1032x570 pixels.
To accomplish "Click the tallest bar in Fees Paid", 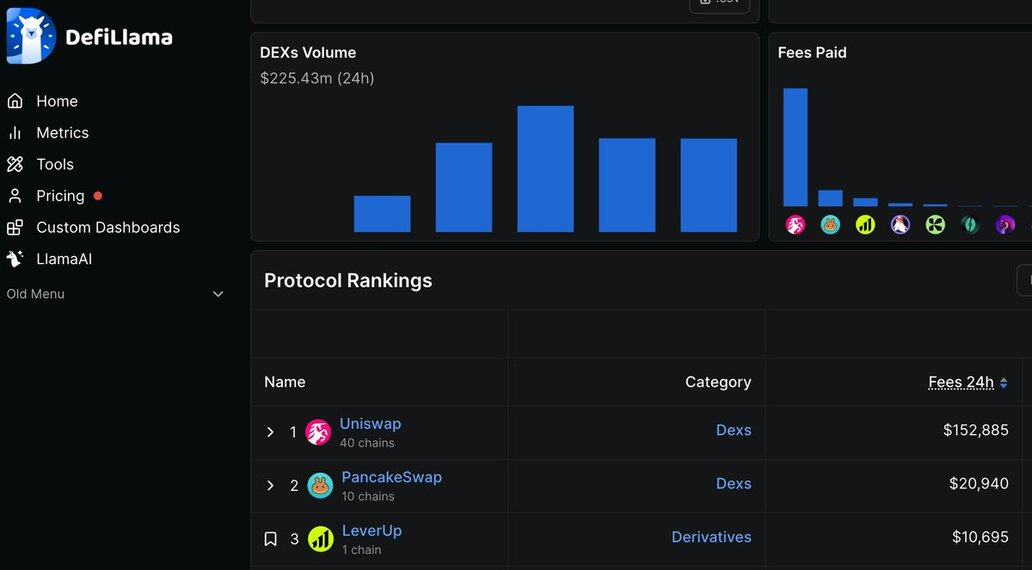I will coord(795,147).
